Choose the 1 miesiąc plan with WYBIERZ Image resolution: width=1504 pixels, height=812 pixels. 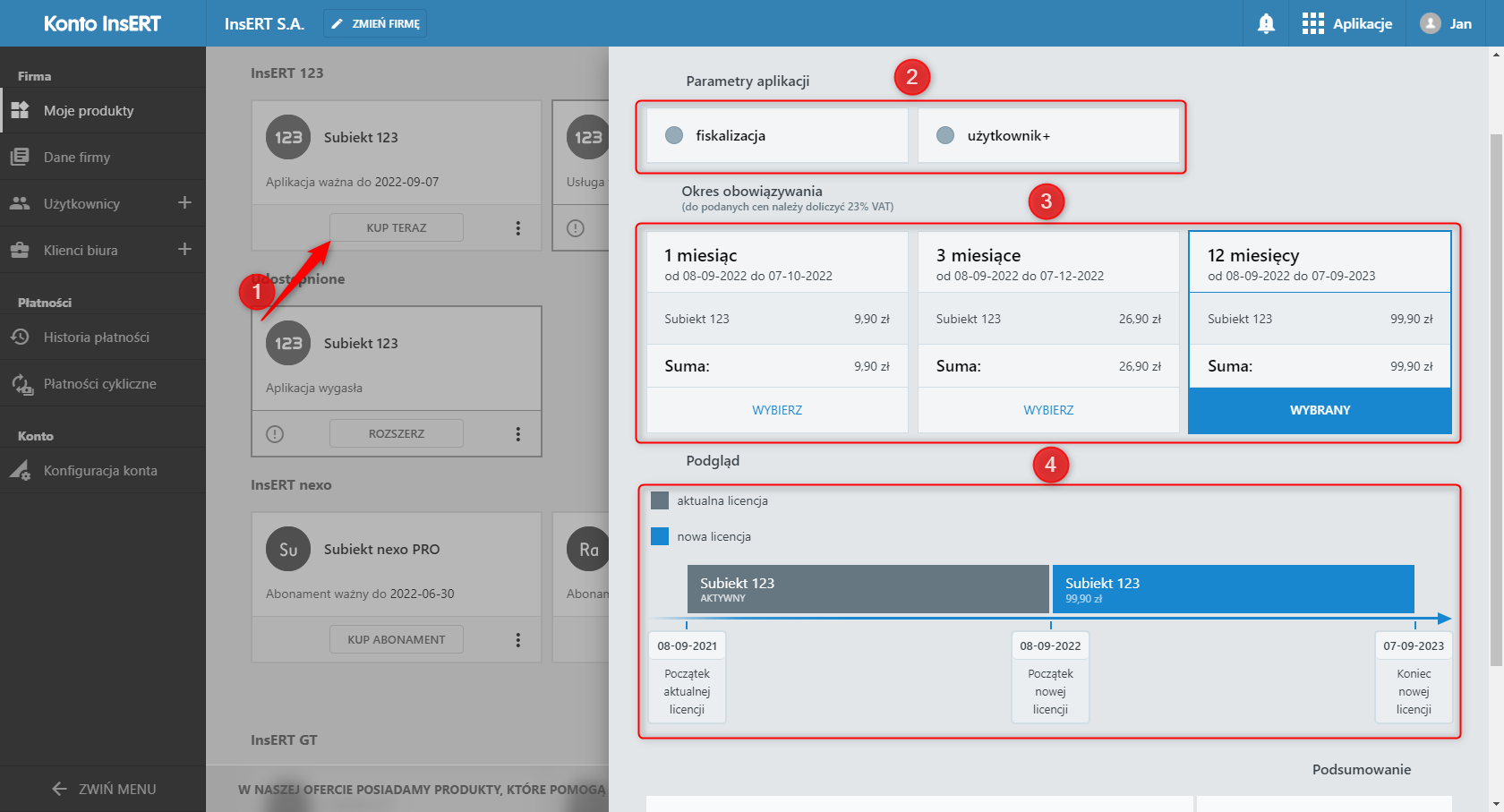[777, 410]
